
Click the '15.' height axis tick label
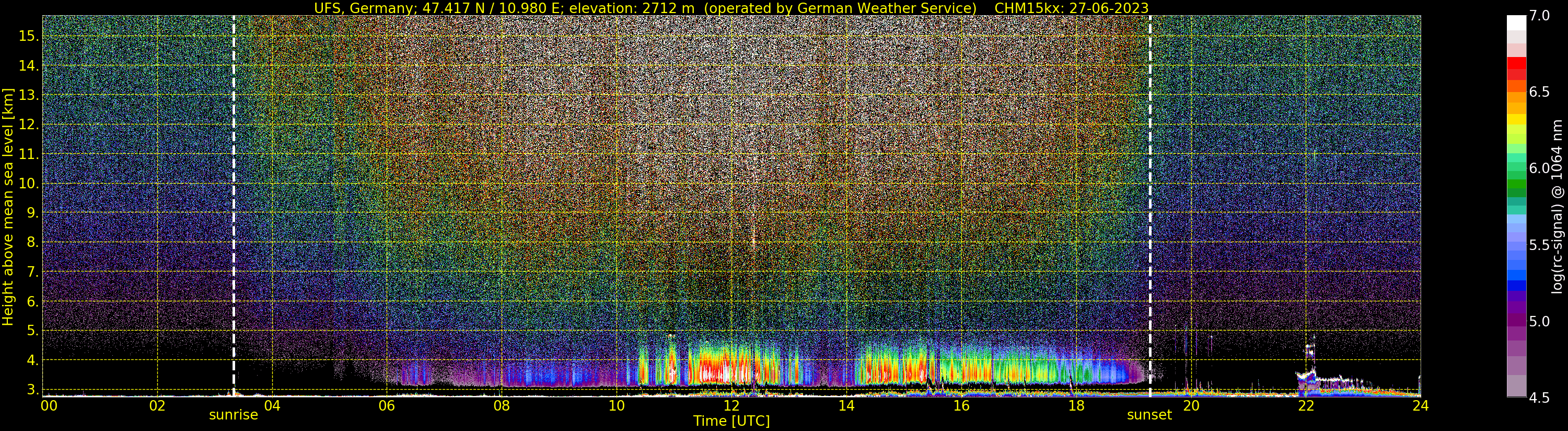coord(29,36)
